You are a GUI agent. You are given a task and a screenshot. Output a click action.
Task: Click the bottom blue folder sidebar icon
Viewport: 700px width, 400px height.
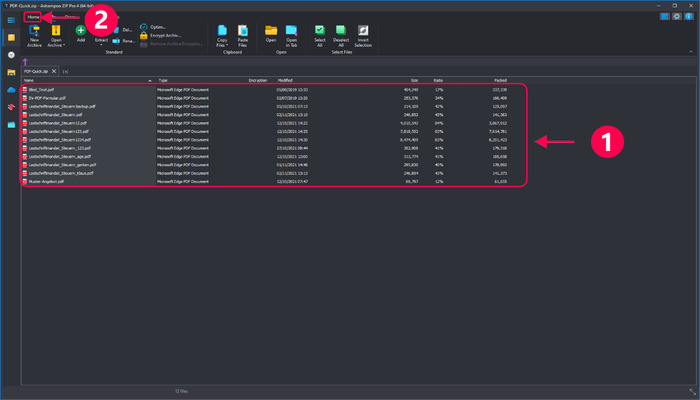(x=11, y=125)
